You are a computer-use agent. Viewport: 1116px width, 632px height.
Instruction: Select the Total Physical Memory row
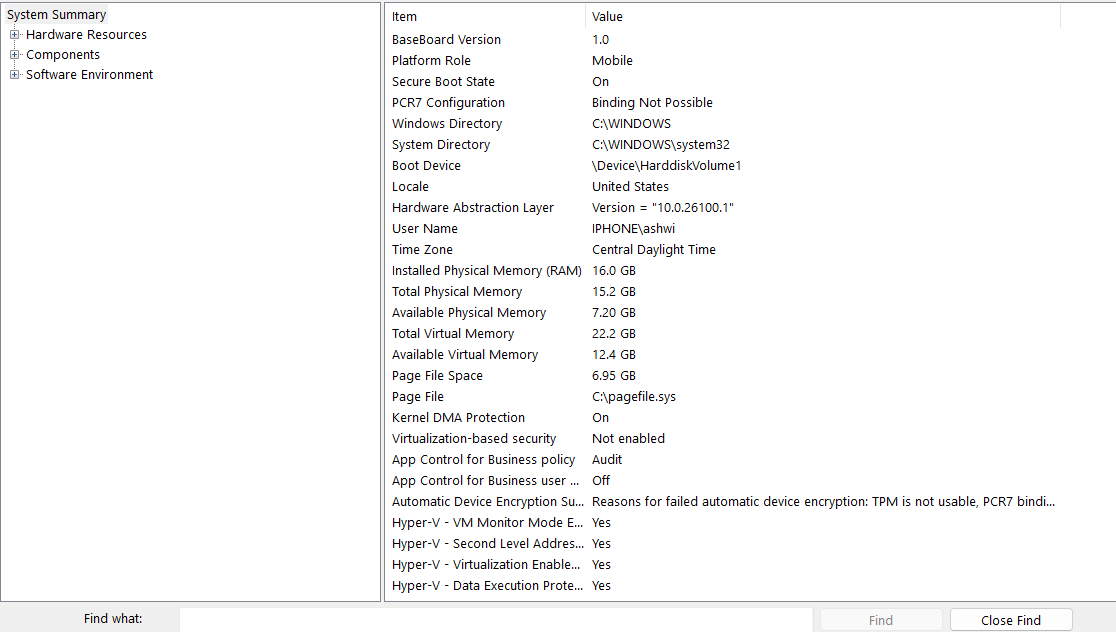[723, 292]
